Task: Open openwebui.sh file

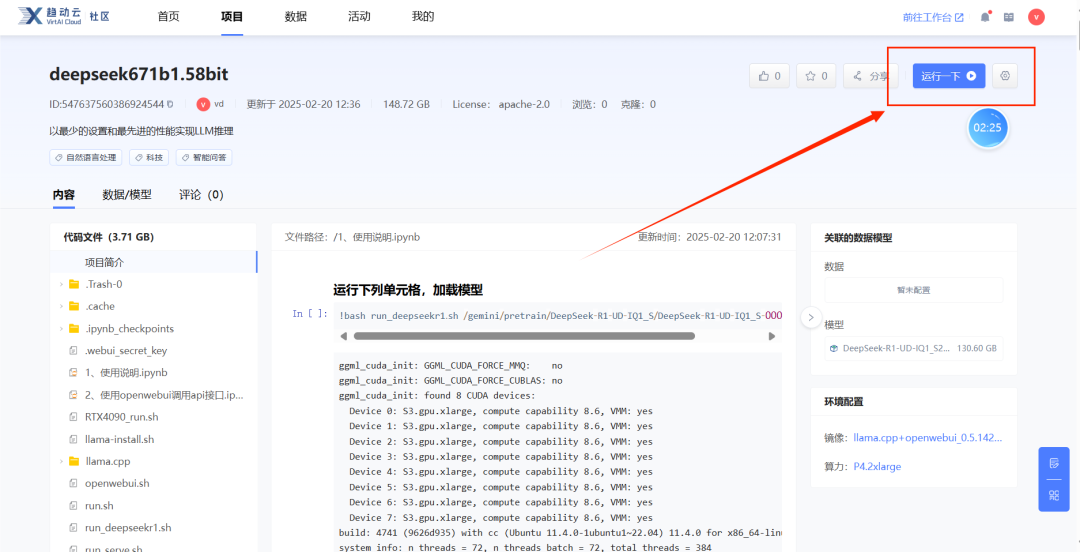Action: tap(117, 483)
